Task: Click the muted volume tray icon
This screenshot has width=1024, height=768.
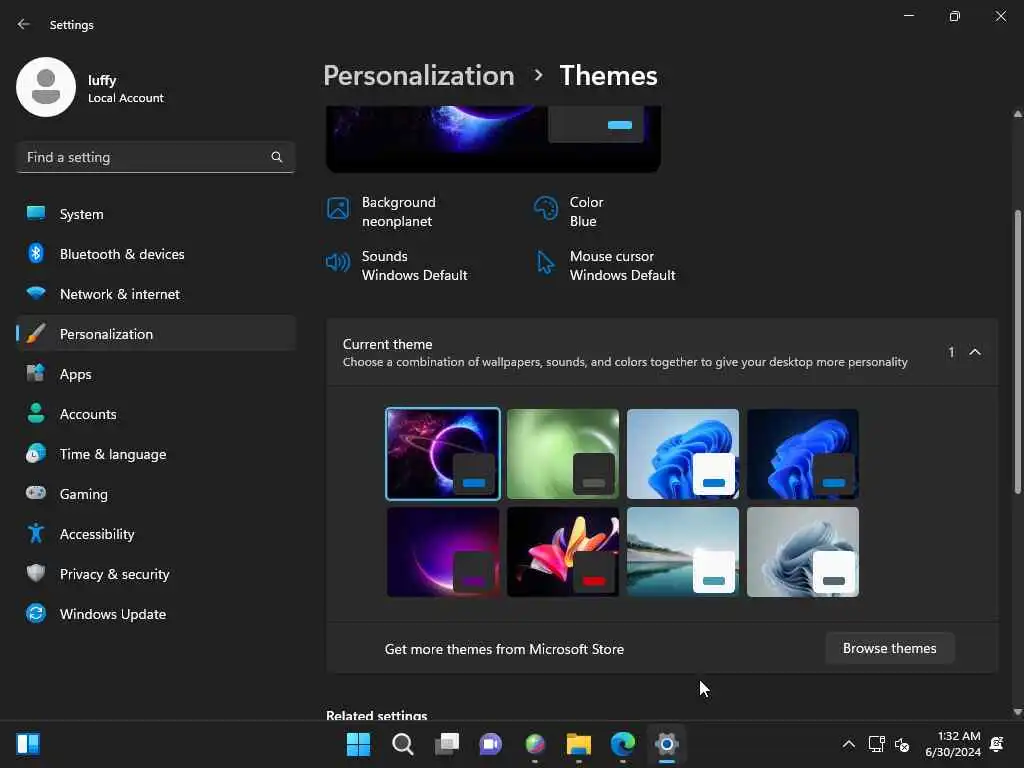Action: 902,744
